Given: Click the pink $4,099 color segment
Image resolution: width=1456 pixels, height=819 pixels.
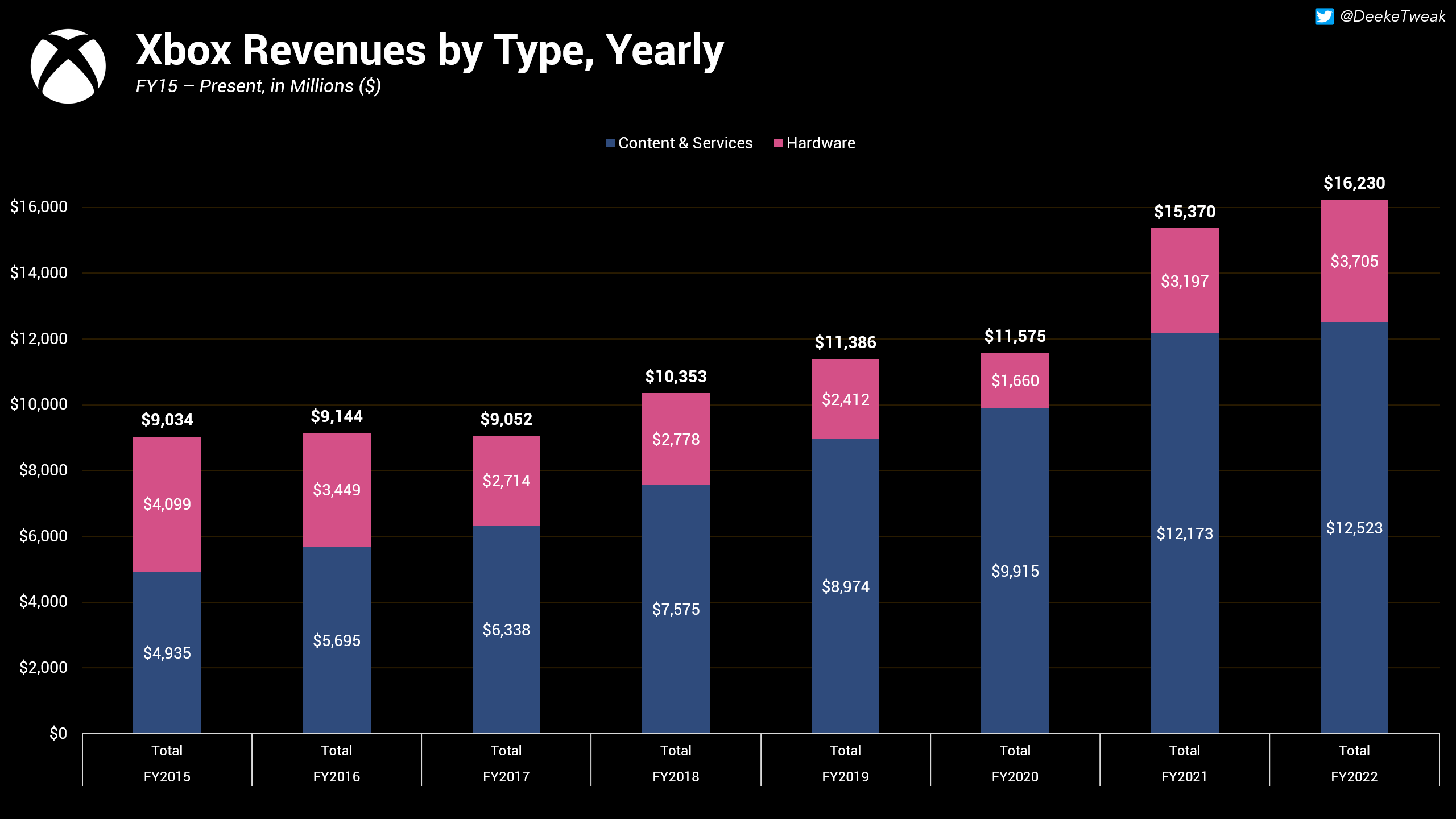Looking at the screenshot, I should coord(167,504).
